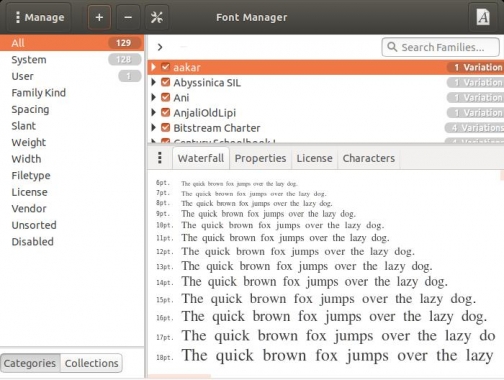Focus the Search Families field
This screenshot has width=504, height=380.
[441, 47]
